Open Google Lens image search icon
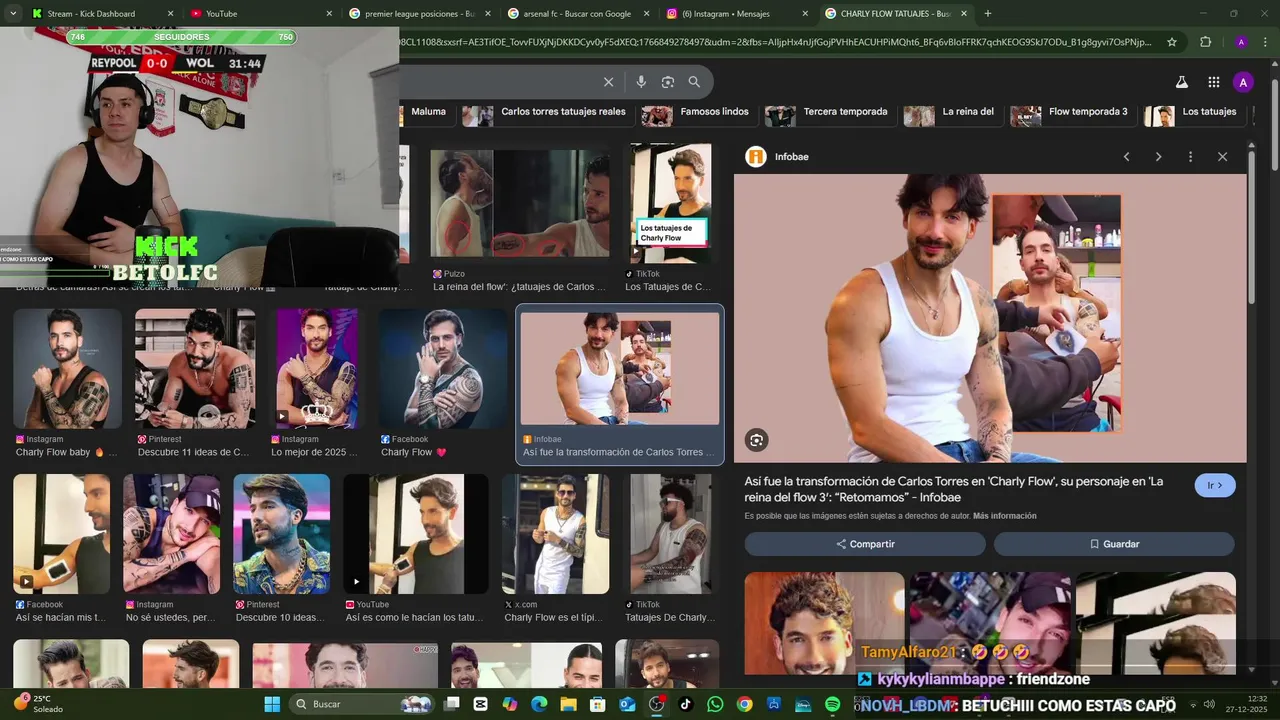Viewport: 1280px width, 720px height. click(x=667, y=82)
